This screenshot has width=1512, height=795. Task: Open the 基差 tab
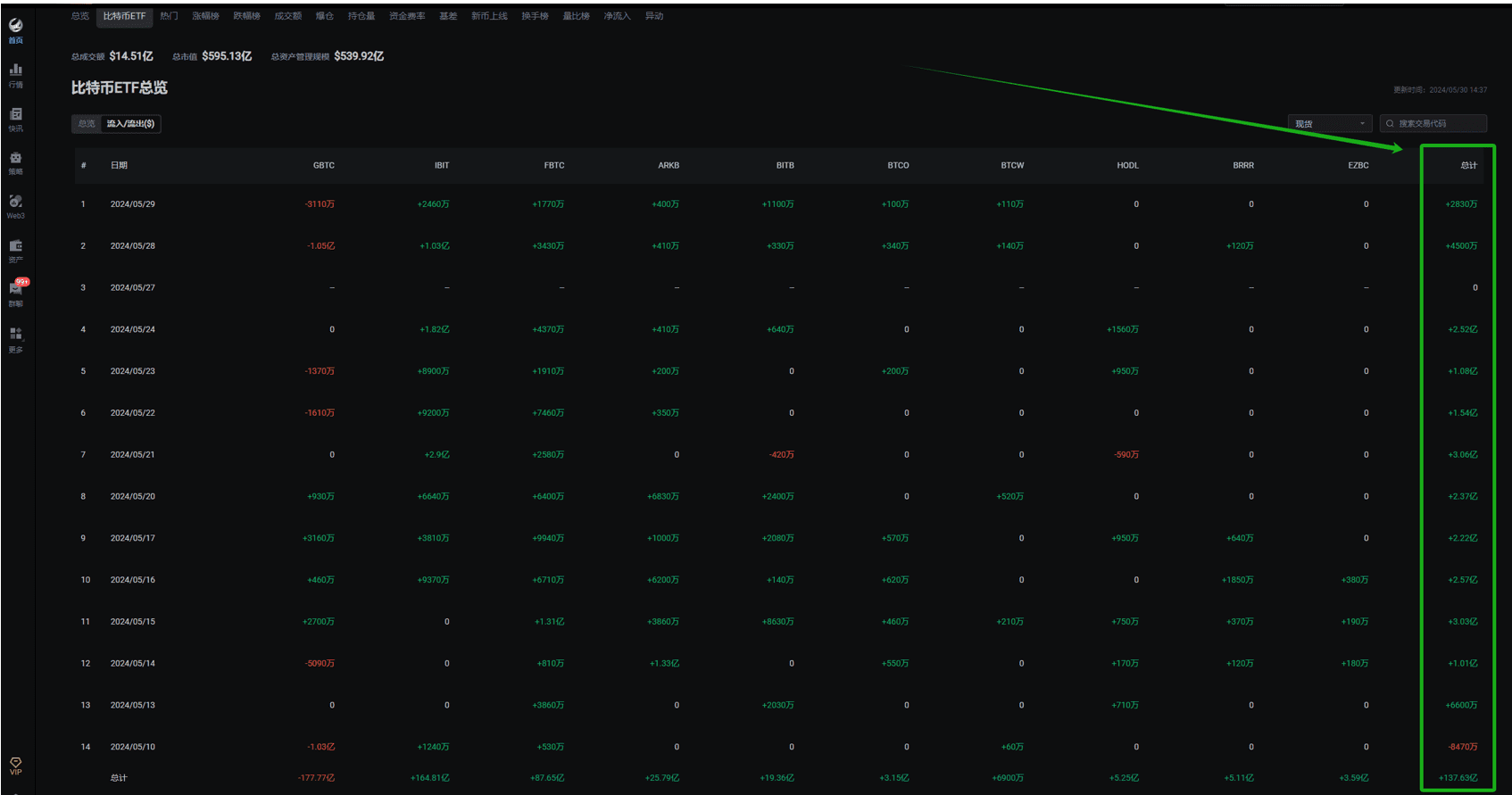448,16
